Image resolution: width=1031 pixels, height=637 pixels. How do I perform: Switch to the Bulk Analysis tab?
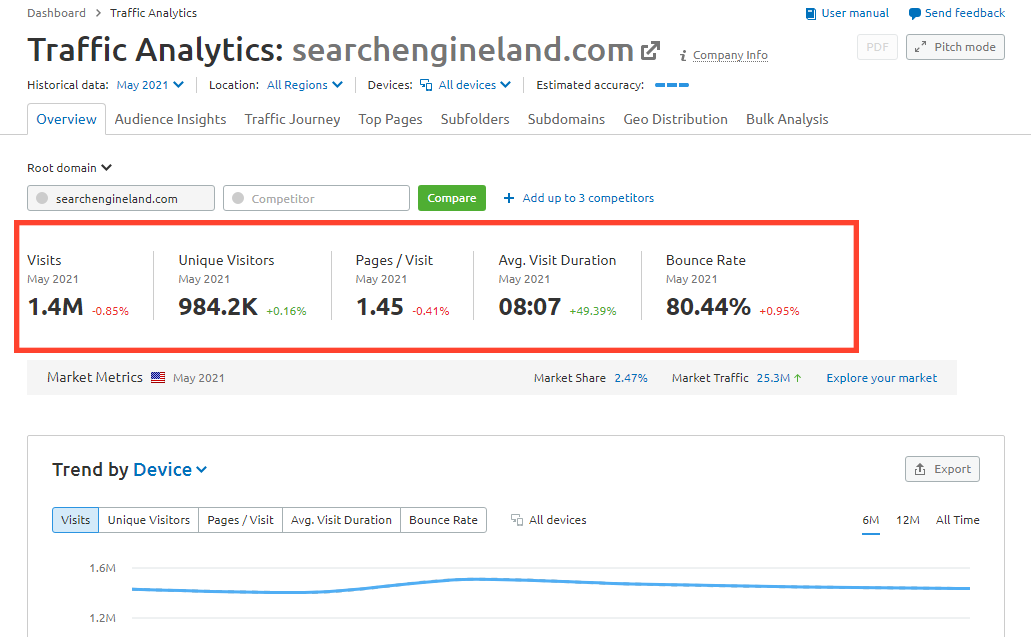point(787,119)
